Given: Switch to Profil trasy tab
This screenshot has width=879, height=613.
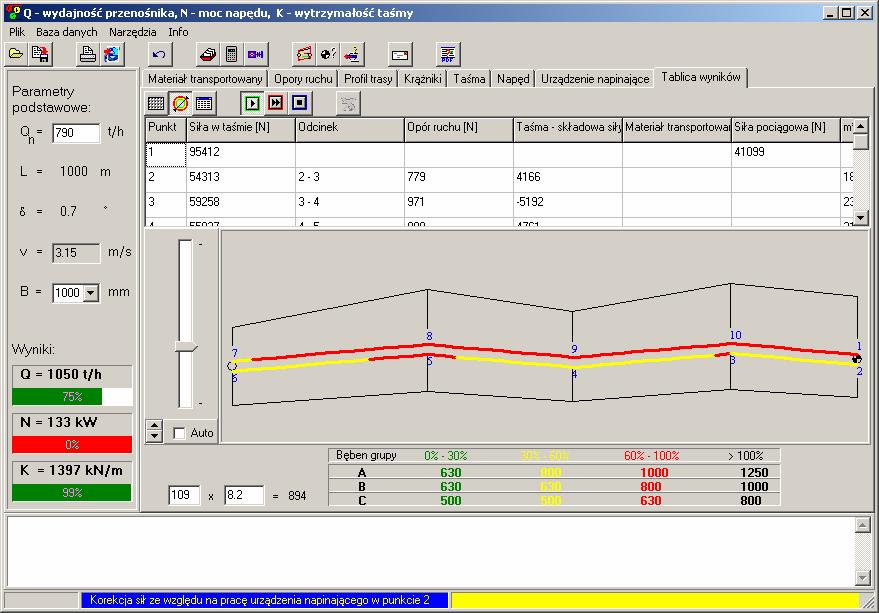Looking at the screenshot, I should (x=368, y=79).
